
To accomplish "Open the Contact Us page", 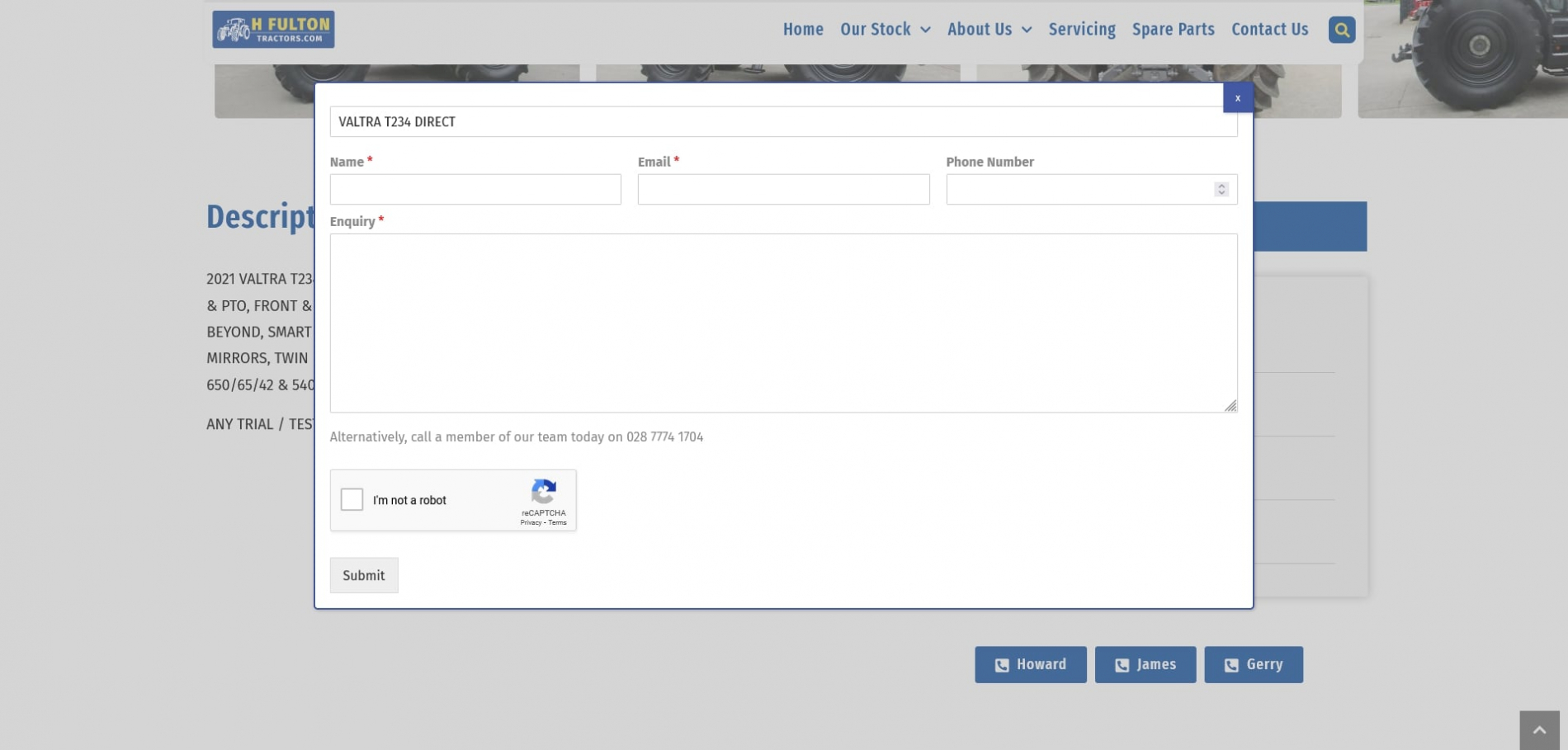I will [x=1269, y=30].
